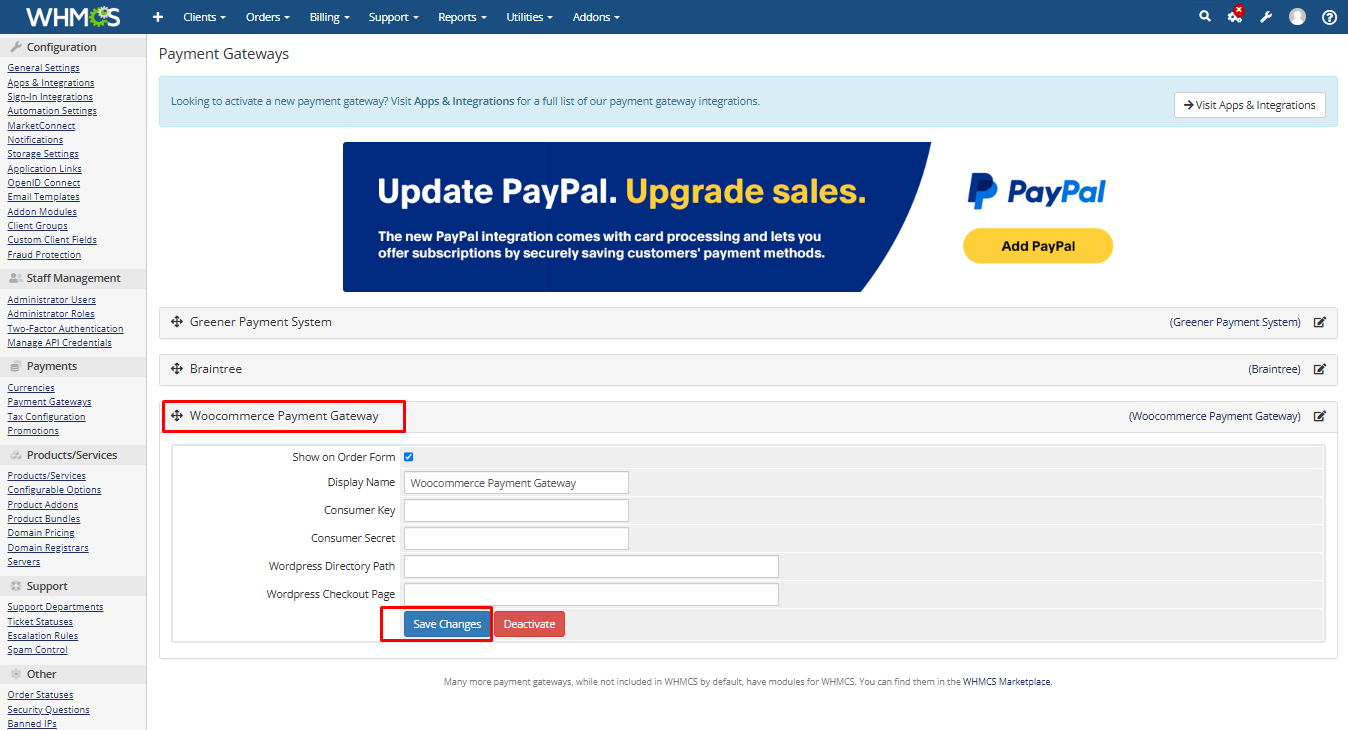Focus the Wordpress Checkout Page field
The image size is (1348, 730).
point(591,595)
